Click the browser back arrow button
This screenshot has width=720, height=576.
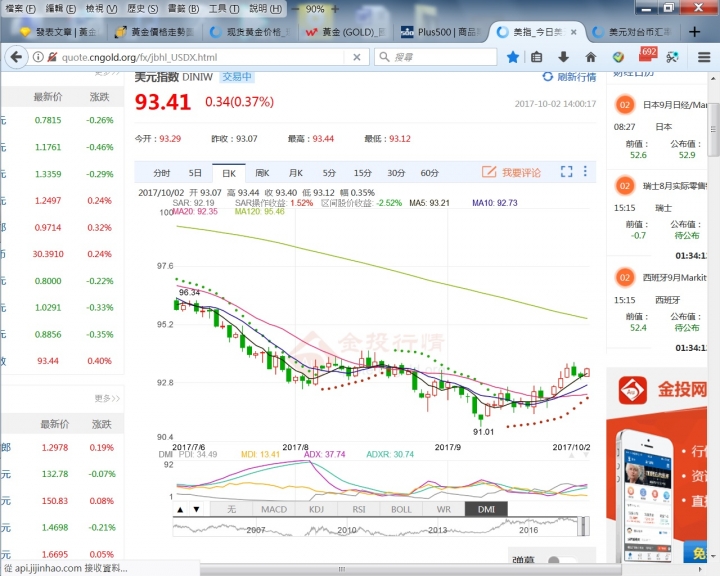[16, 58]
